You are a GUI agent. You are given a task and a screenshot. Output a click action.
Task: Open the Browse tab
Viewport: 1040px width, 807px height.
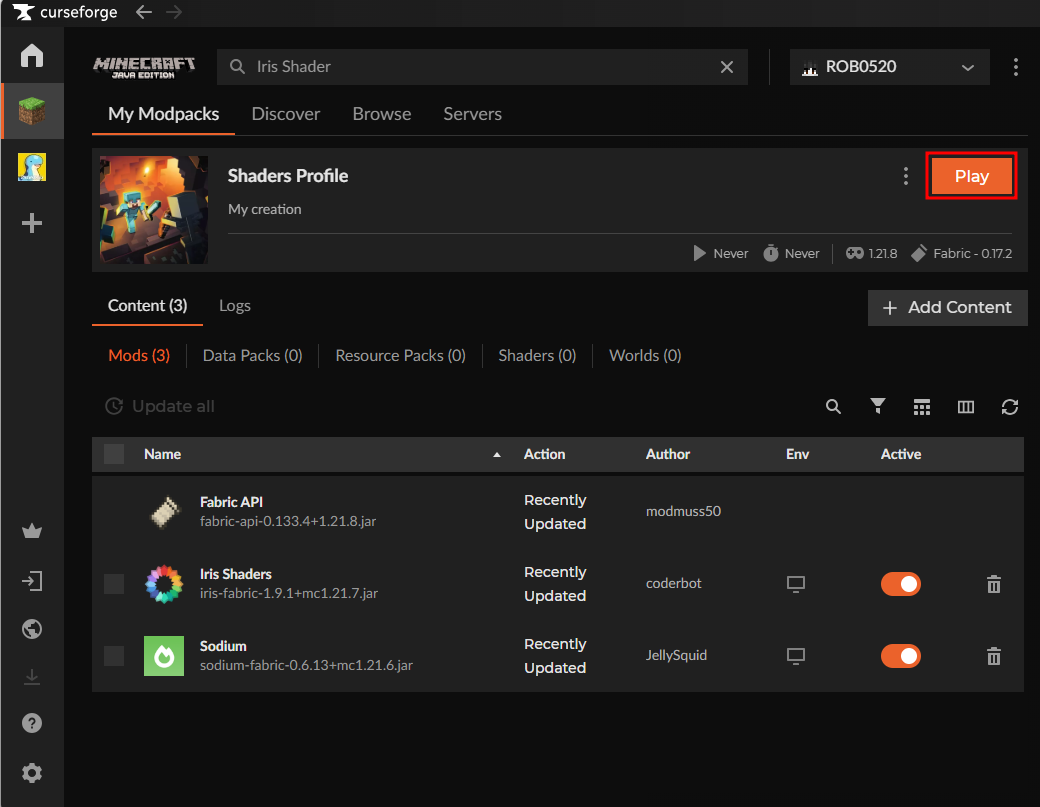[x=382, y=114]
